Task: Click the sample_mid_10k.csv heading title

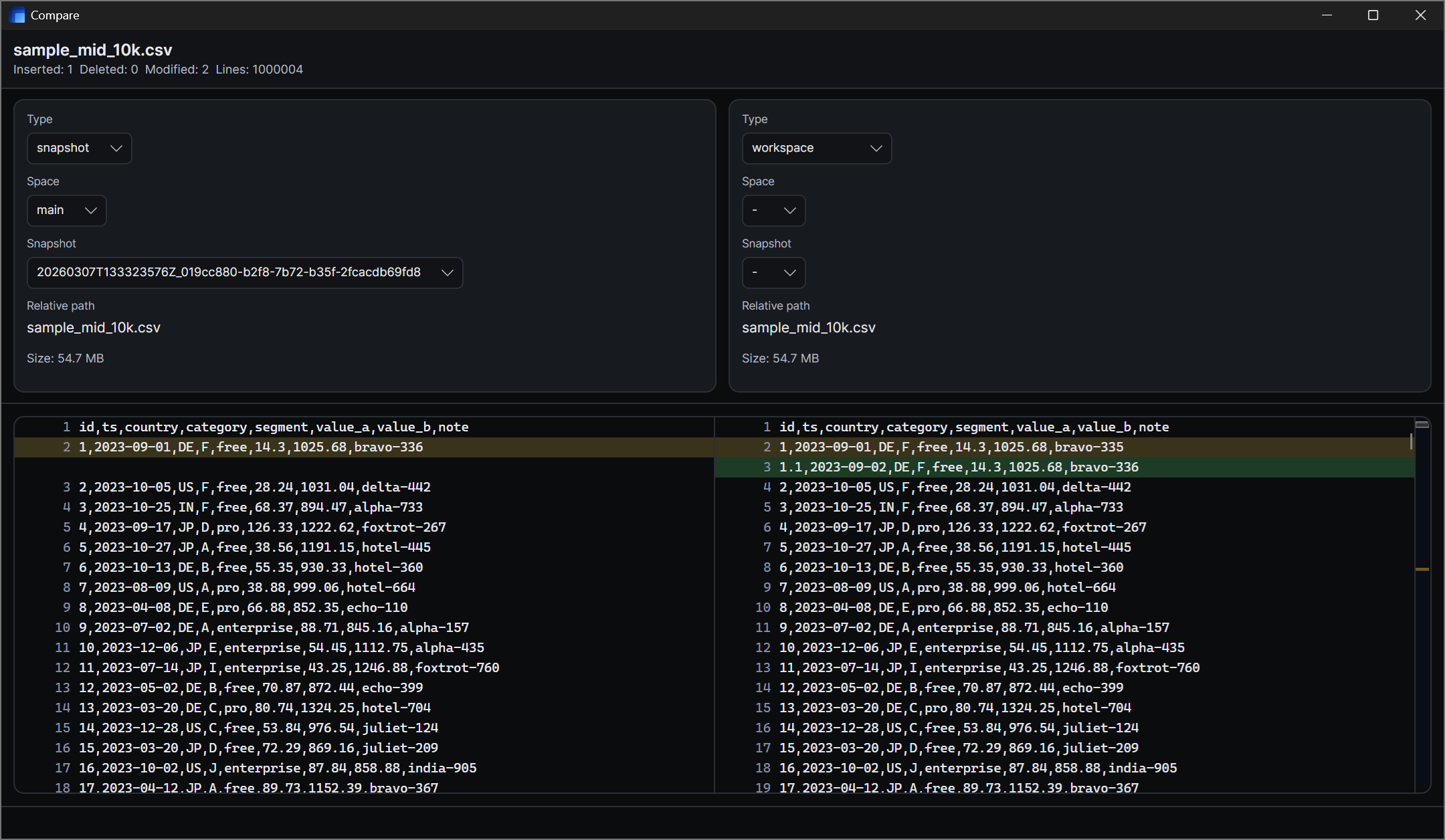Action: point(93,49)
